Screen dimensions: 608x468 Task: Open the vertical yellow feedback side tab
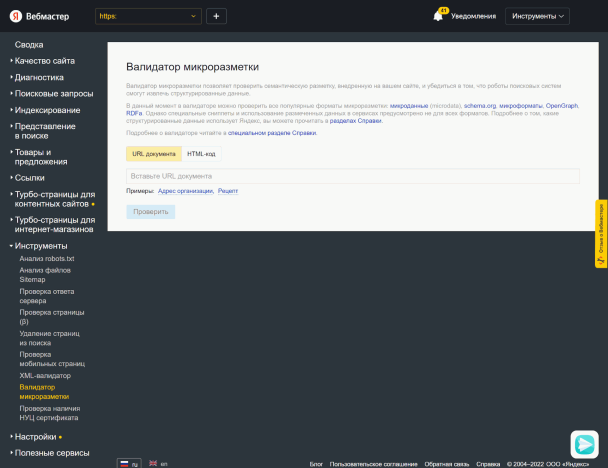[x=601, y=234]
